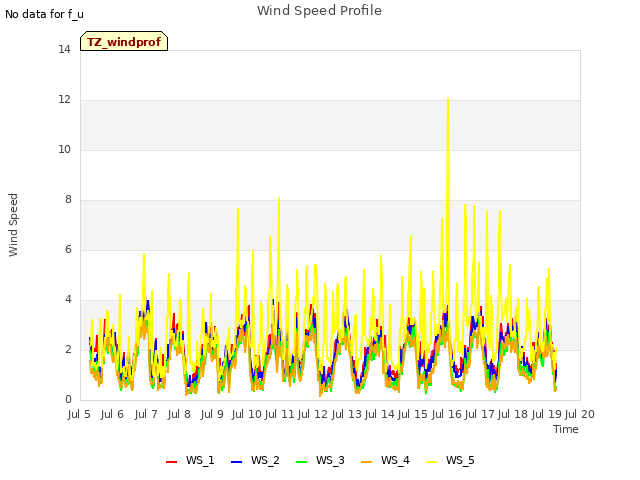
Task: Click the Jul 6 x-axis tick label
Action: [x=112, y=414]
